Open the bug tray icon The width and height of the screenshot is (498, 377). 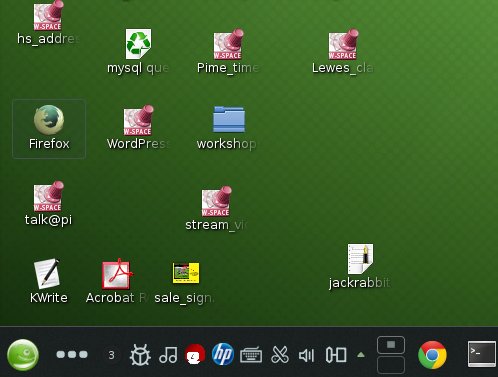click(140, 355)
